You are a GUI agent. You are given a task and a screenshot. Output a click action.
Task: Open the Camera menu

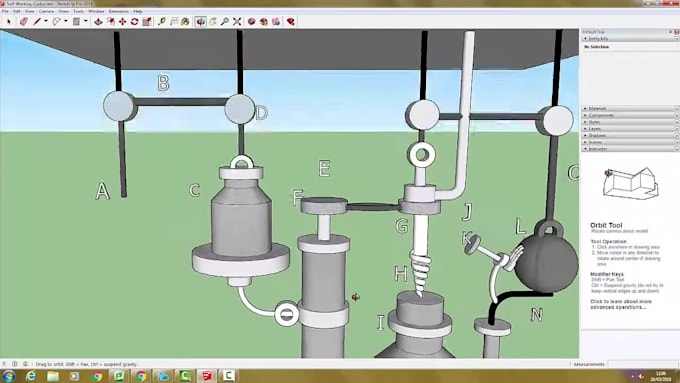point(46,11)
